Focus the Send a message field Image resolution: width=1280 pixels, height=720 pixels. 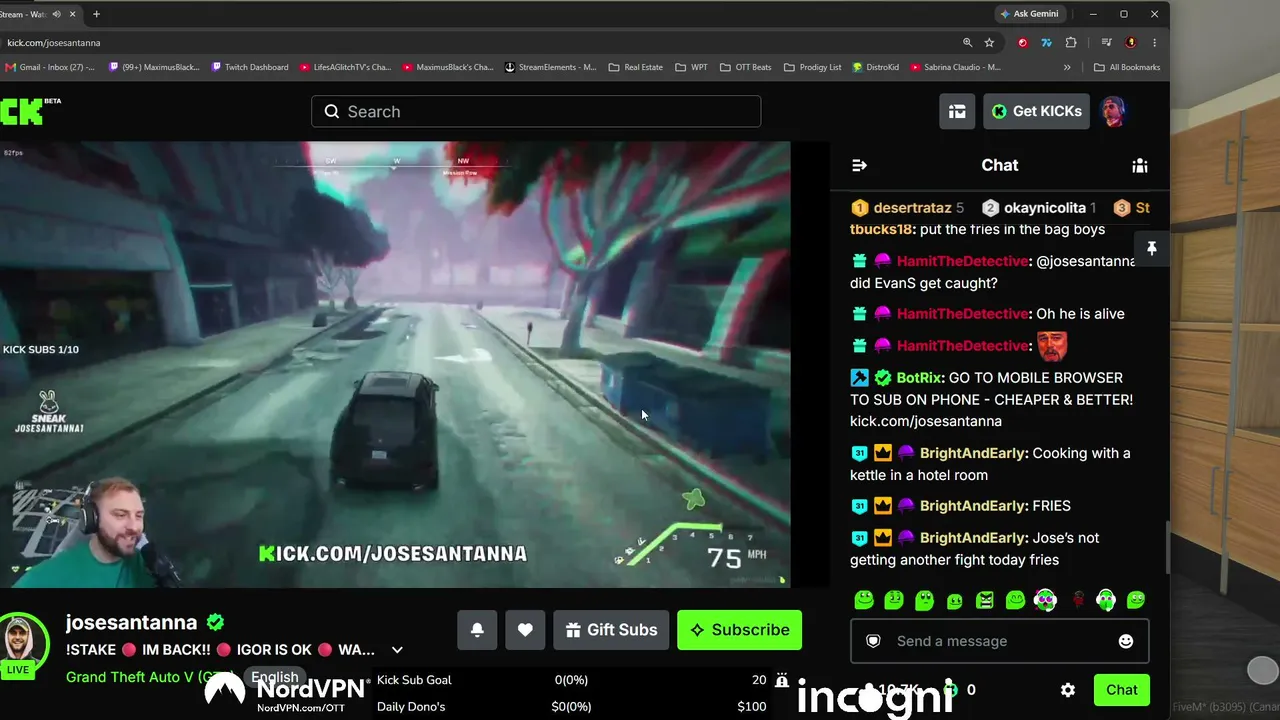tap(999, 641)
